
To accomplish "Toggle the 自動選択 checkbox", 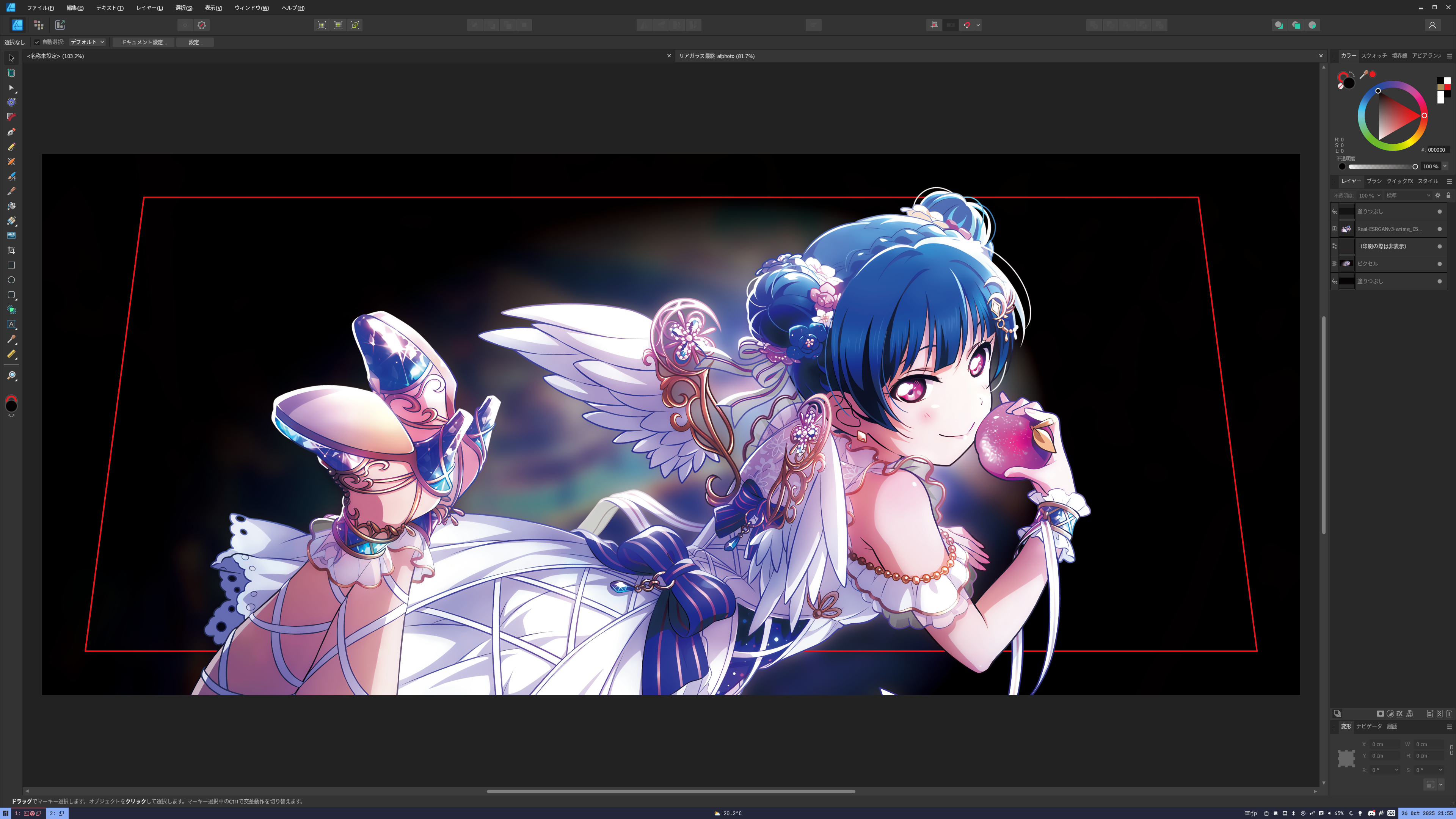I will (x=37, y=42).
